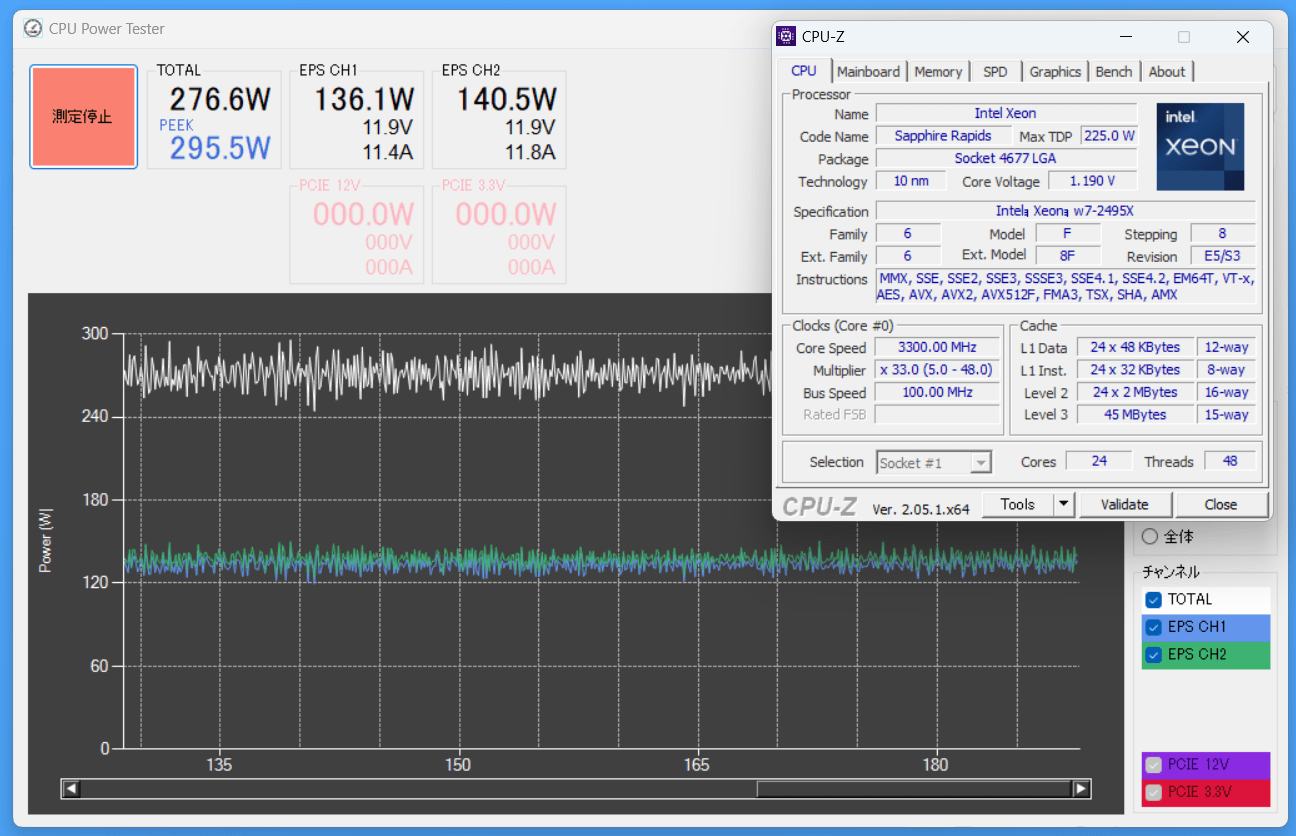1296x836 pixels.
Task: Click the graph scrollbar right arrow
Action: coord(1081,789)
